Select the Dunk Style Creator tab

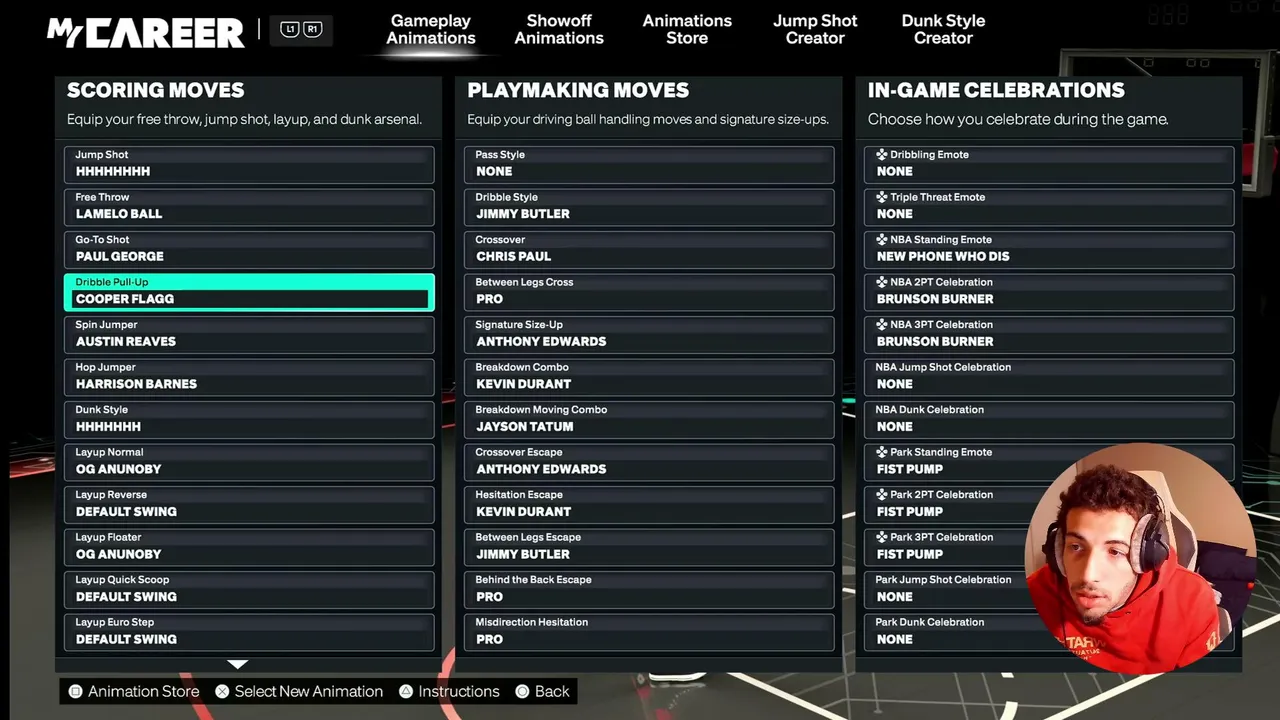[943, 30]
